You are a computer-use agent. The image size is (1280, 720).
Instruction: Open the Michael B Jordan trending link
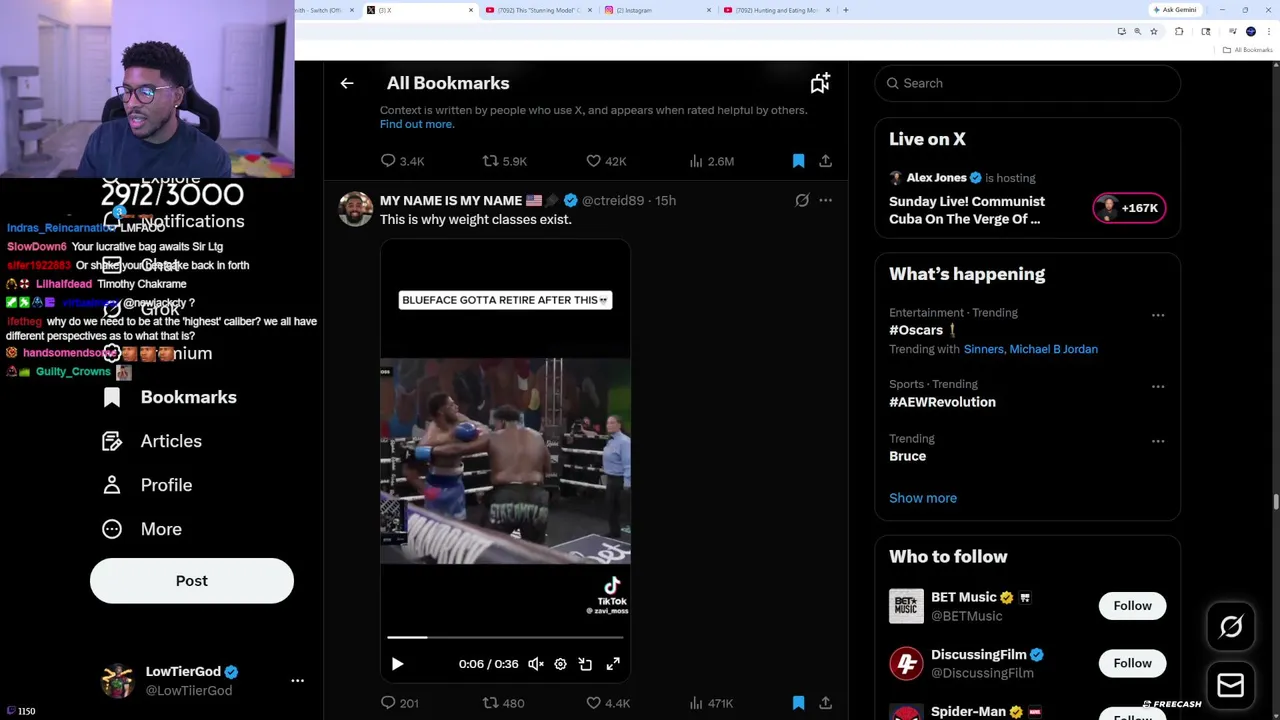point(1053,349)
